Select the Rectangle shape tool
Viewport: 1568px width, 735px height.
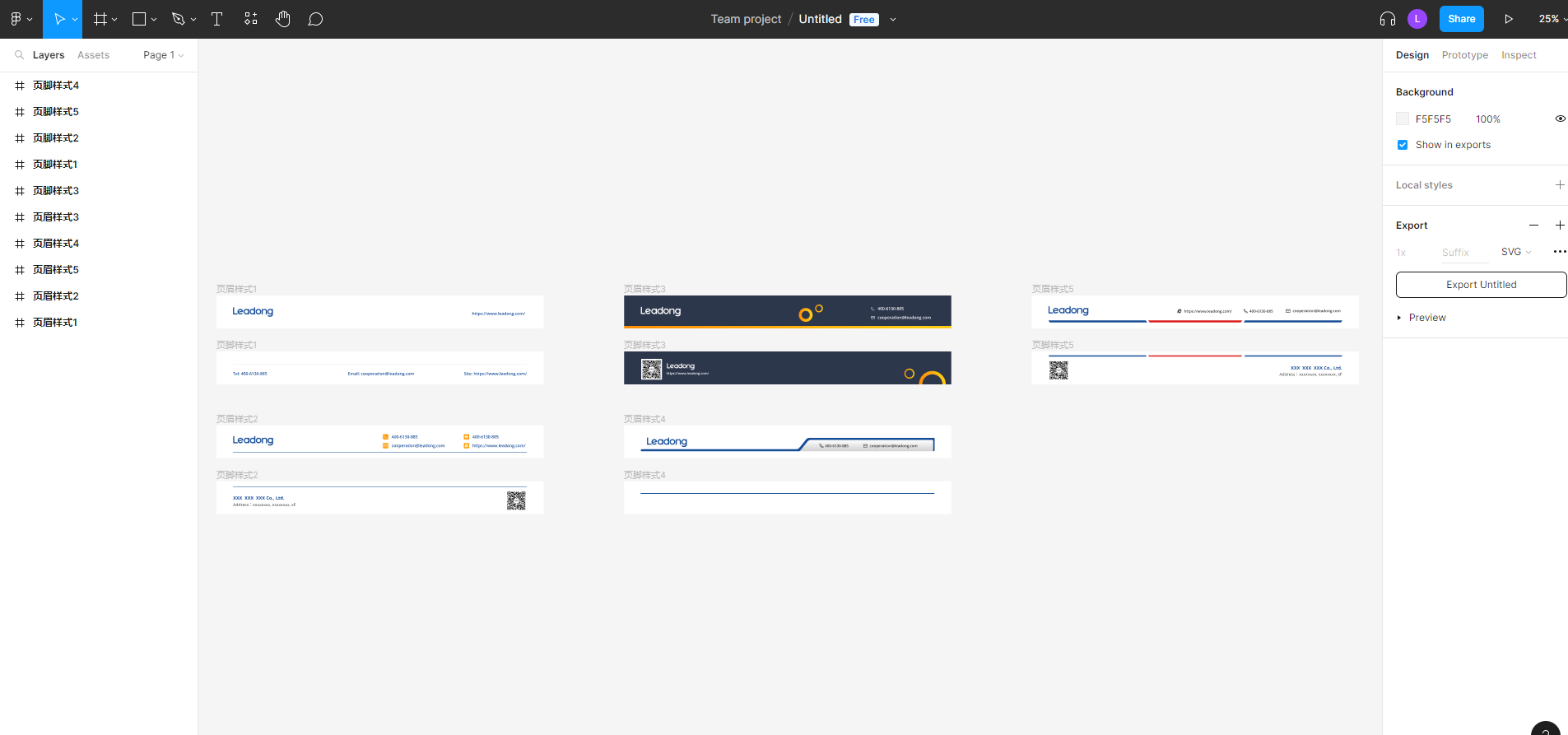click(139, 19)
